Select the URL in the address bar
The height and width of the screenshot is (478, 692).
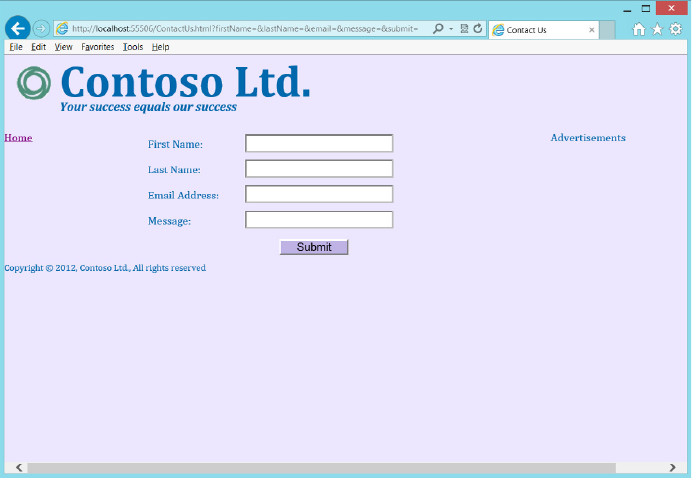coord(244,29)
